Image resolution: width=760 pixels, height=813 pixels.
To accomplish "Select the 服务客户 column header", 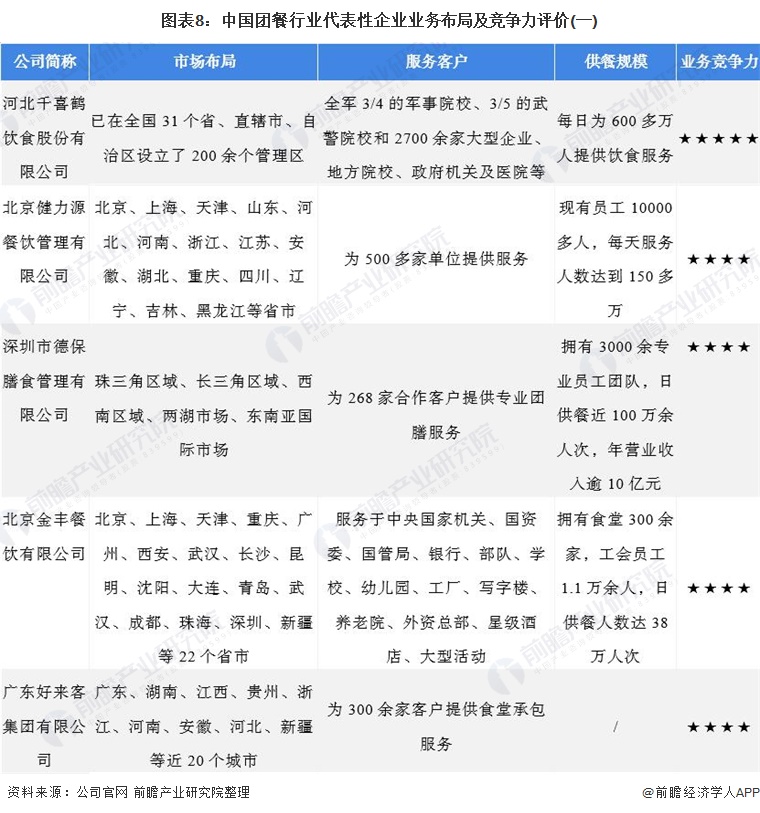I will point(436,62).
